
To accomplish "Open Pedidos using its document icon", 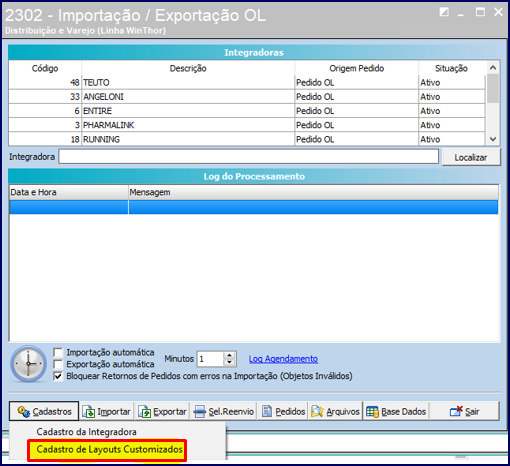I will (267, 412).
